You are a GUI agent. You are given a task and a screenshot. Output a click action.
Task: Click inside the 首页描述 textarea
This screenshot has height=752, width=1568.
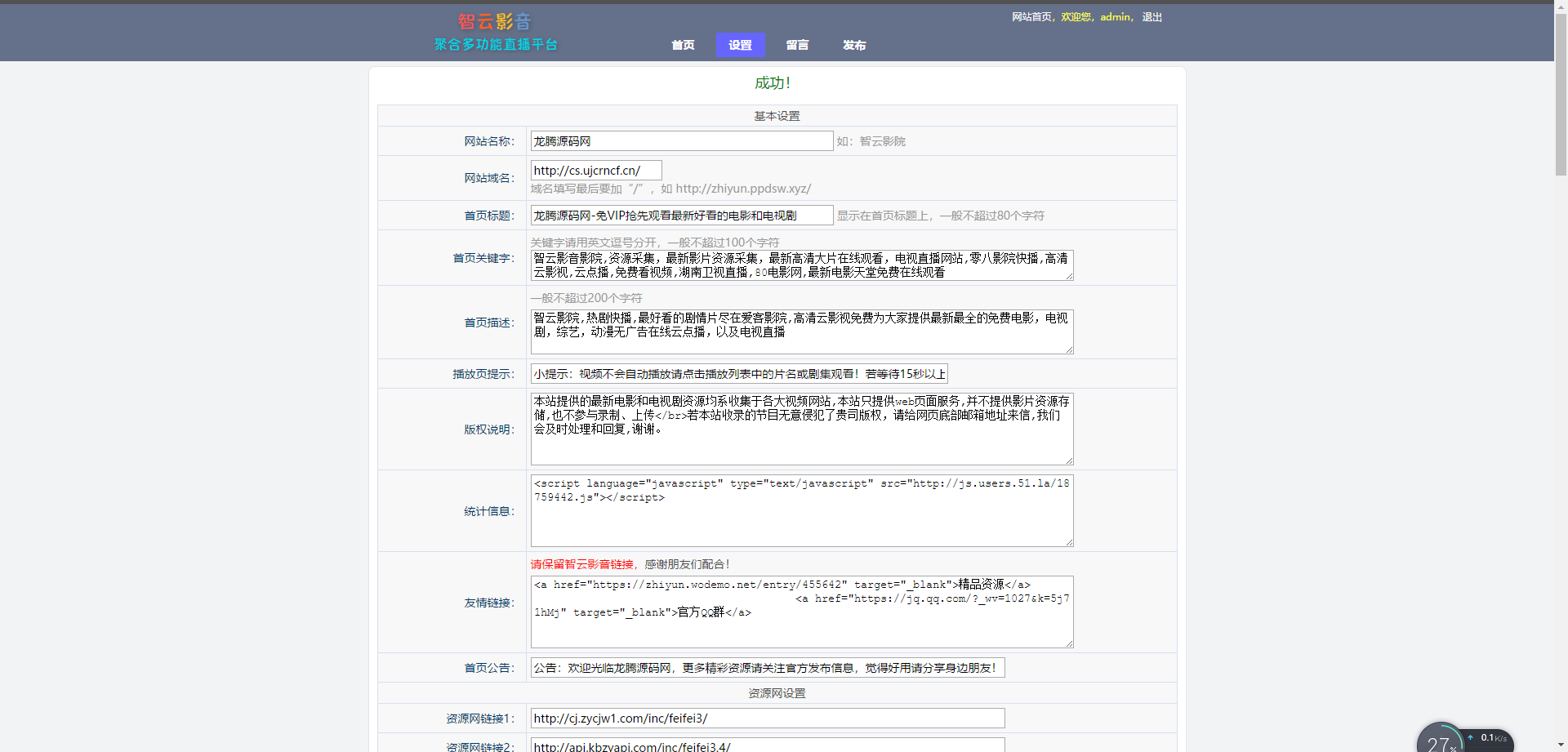pyautogui.click(x=802, y=332)
